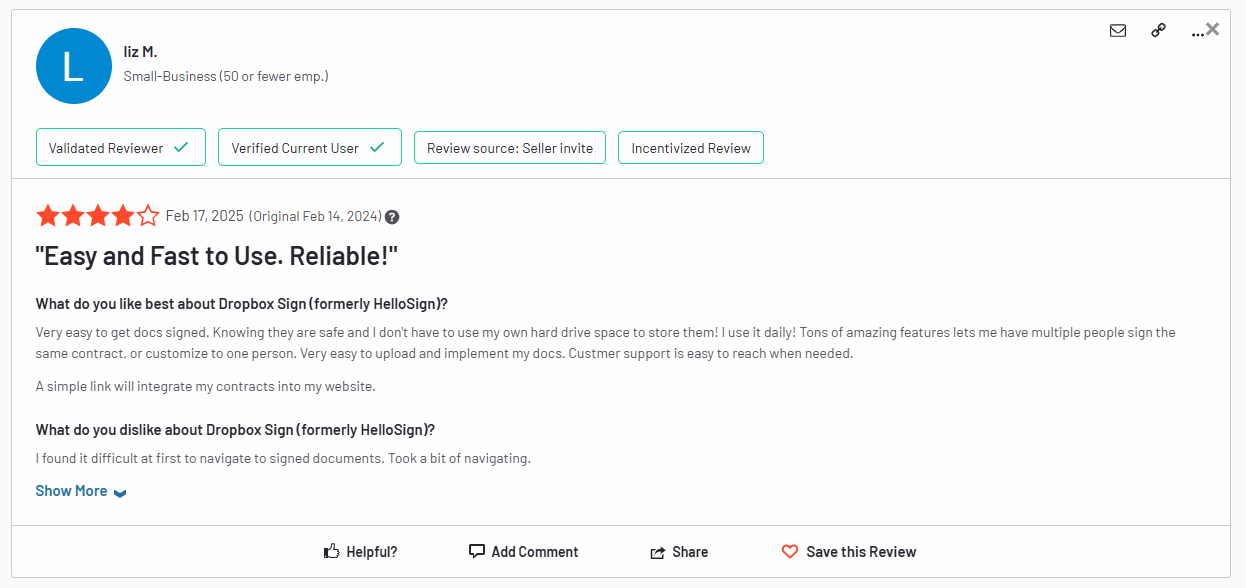Click the star rating display
Screen dimensions: 1246x588
tap(98, 216)
